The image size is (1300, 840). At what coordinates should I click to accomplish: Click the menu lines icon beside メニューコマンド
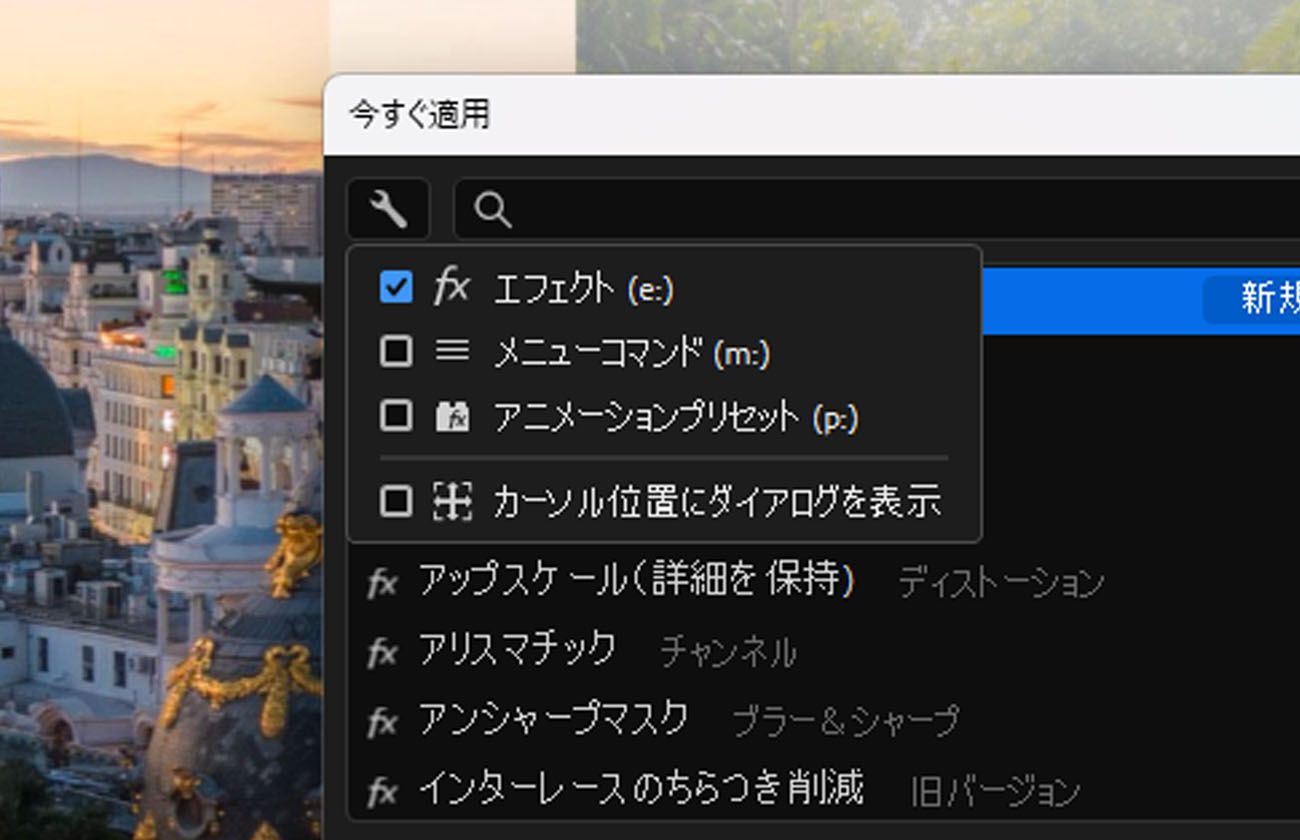[x=452, y=351]
